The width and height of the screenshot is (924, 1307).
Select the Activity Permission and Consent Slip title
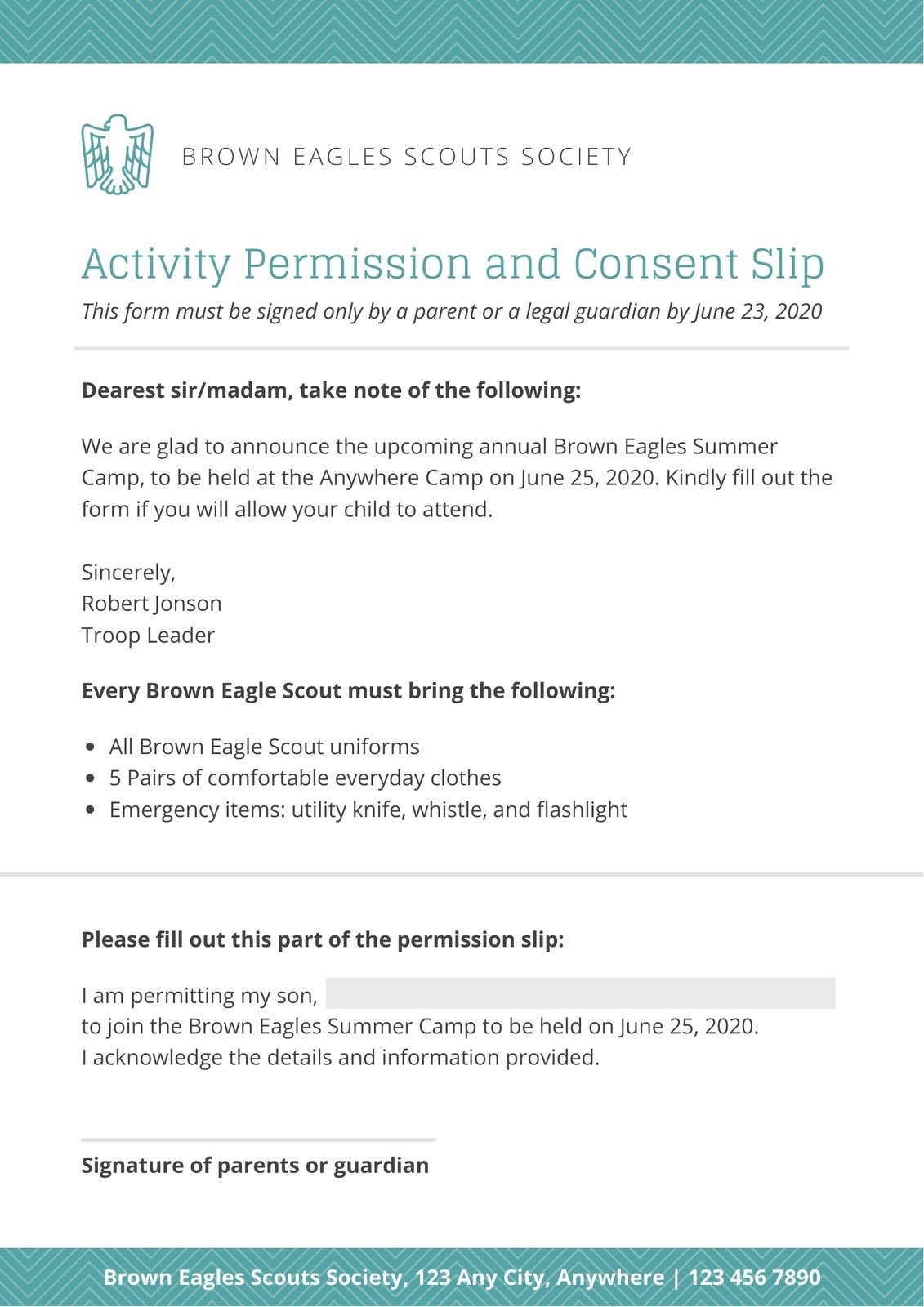pyautogui.click(x=453, y=264)
